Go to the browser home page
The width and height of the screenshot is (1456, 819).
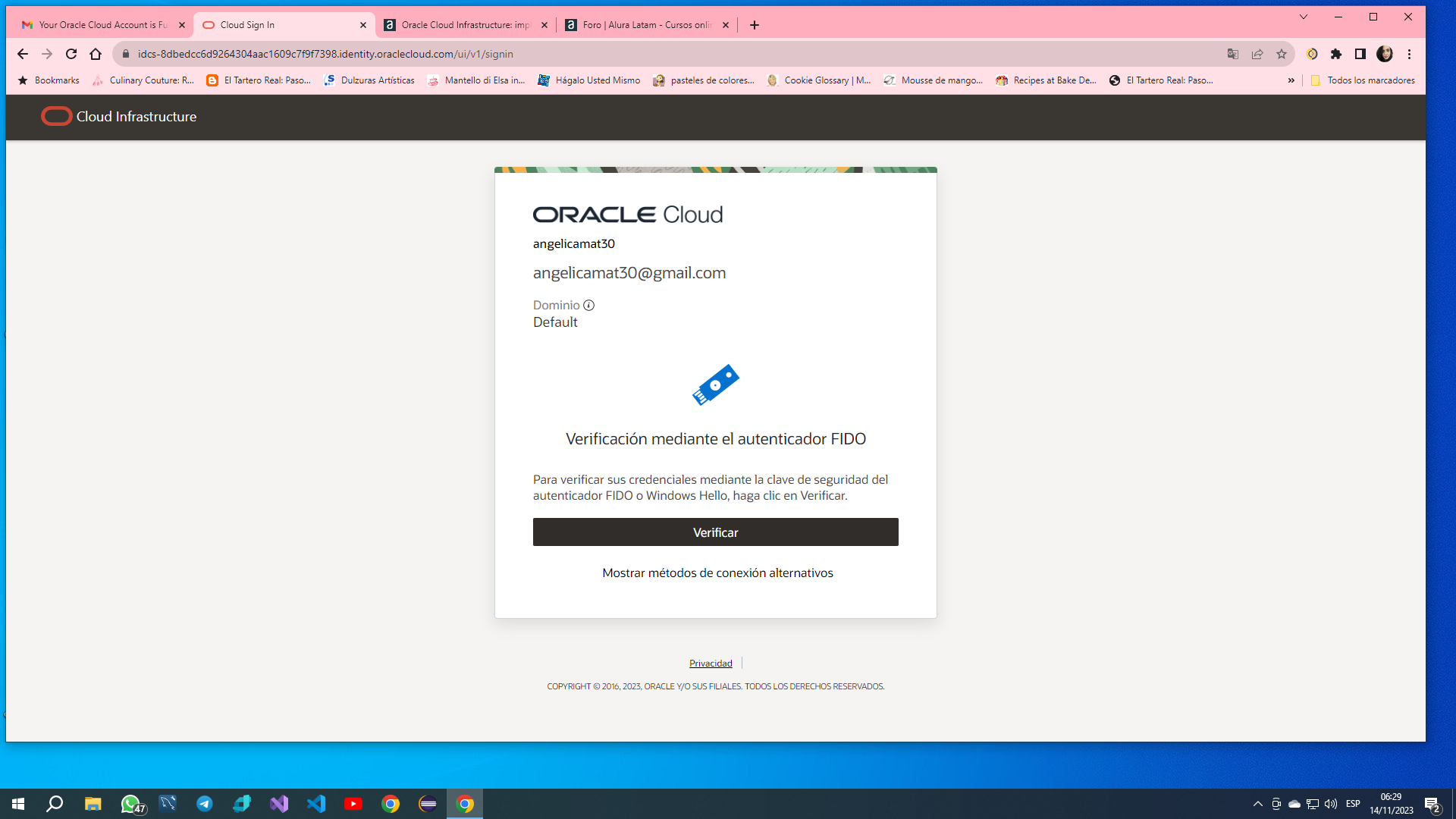96,54
